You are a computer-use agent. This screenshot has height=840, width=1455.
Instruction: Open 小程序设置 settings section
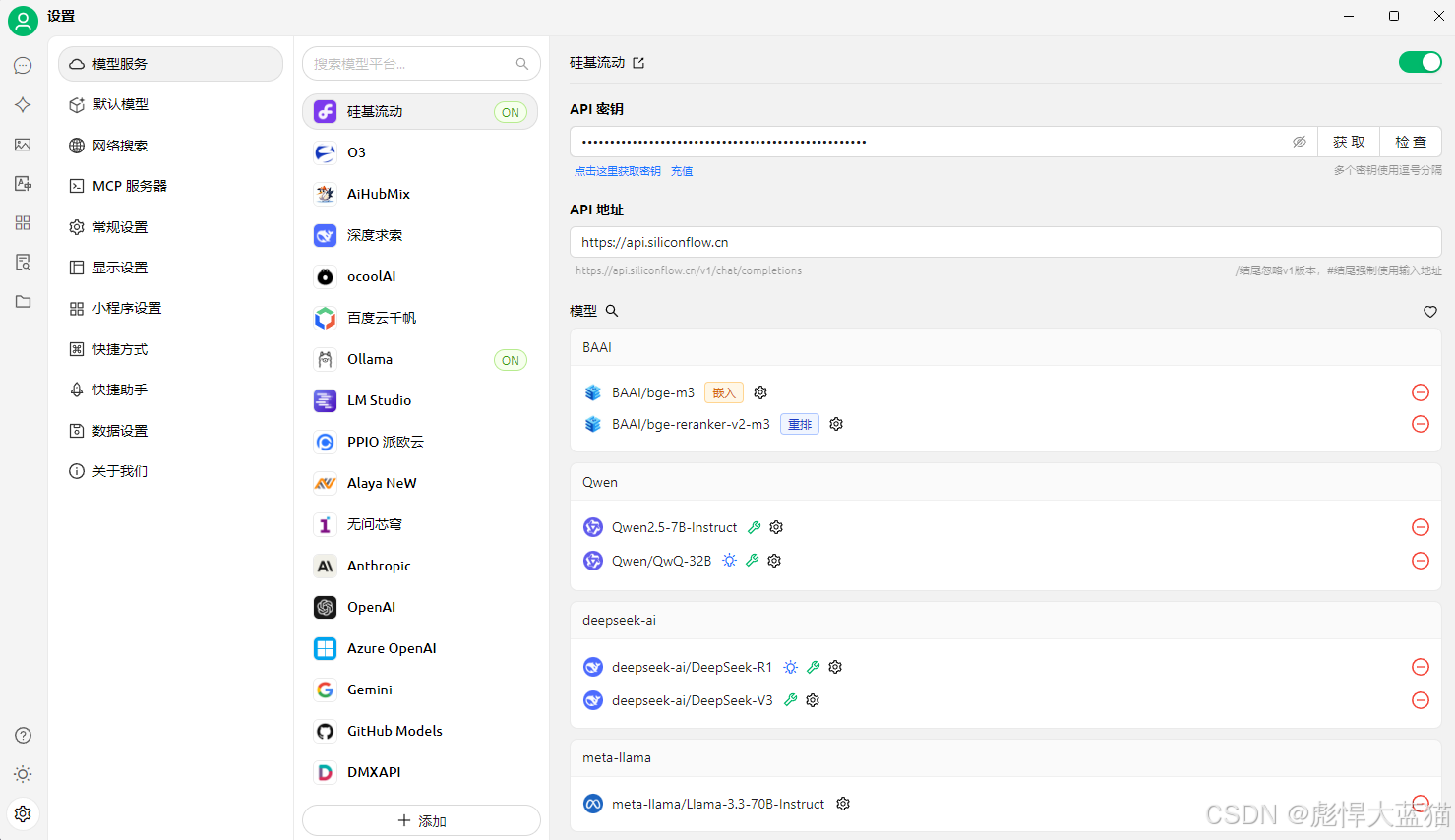tap(171, 308)
